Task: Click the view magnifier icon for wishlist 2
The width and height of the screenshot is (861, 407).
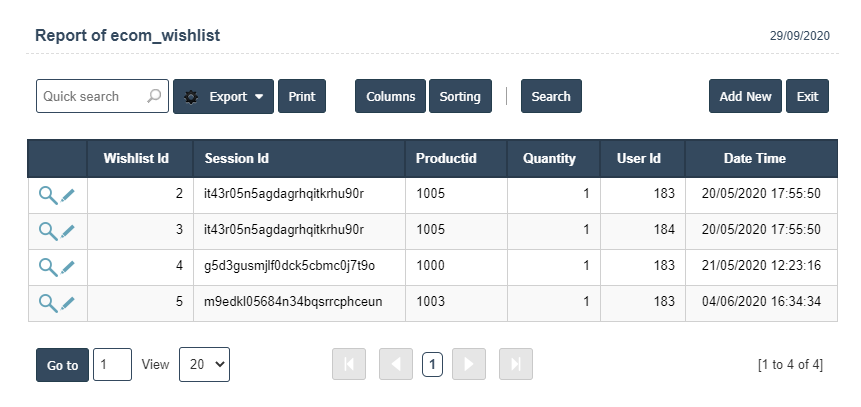Action: tap(47, 194)
